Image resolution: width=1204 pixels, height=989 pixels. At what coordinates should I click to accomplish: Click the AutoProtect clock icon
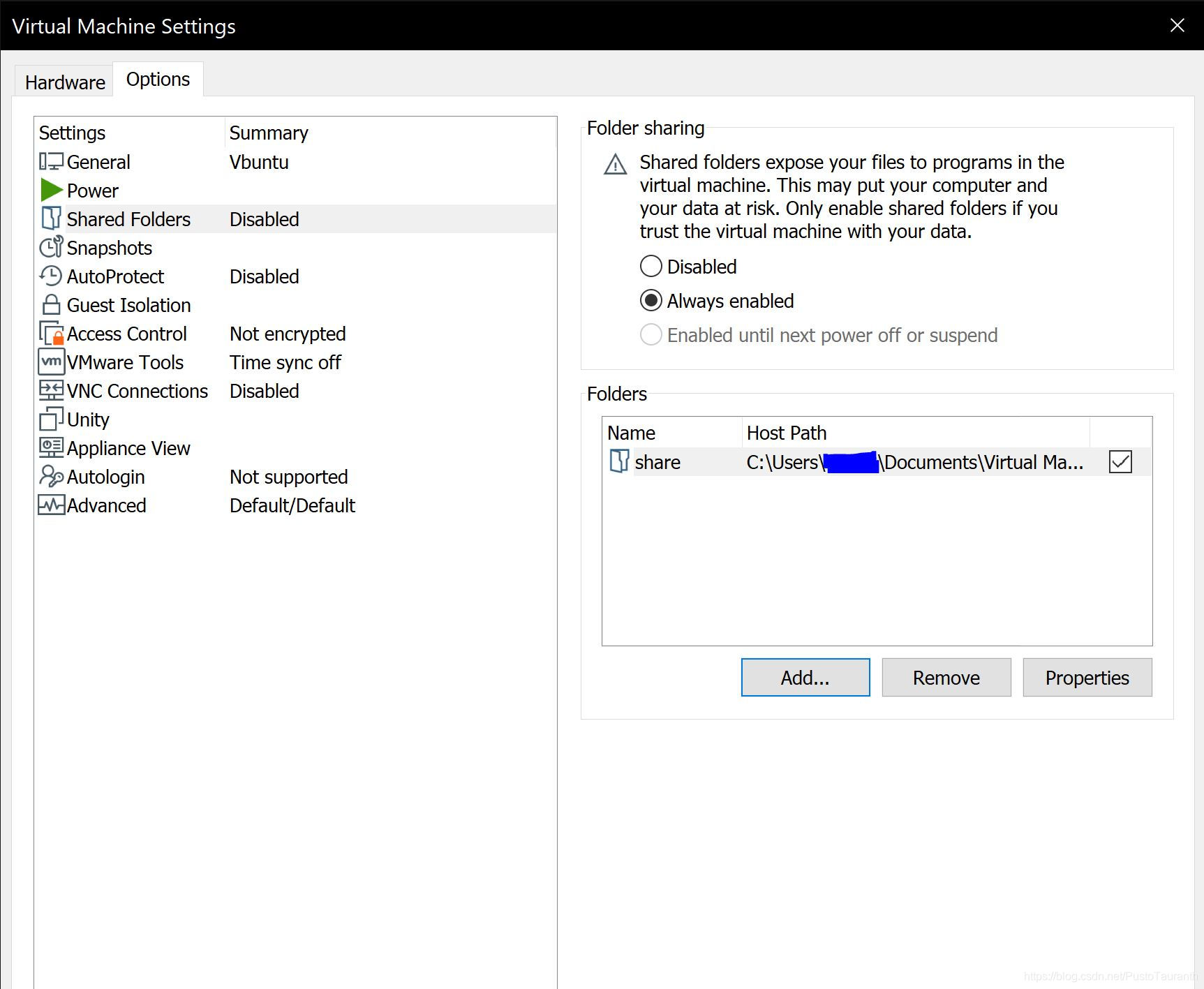tap(51, 276)
